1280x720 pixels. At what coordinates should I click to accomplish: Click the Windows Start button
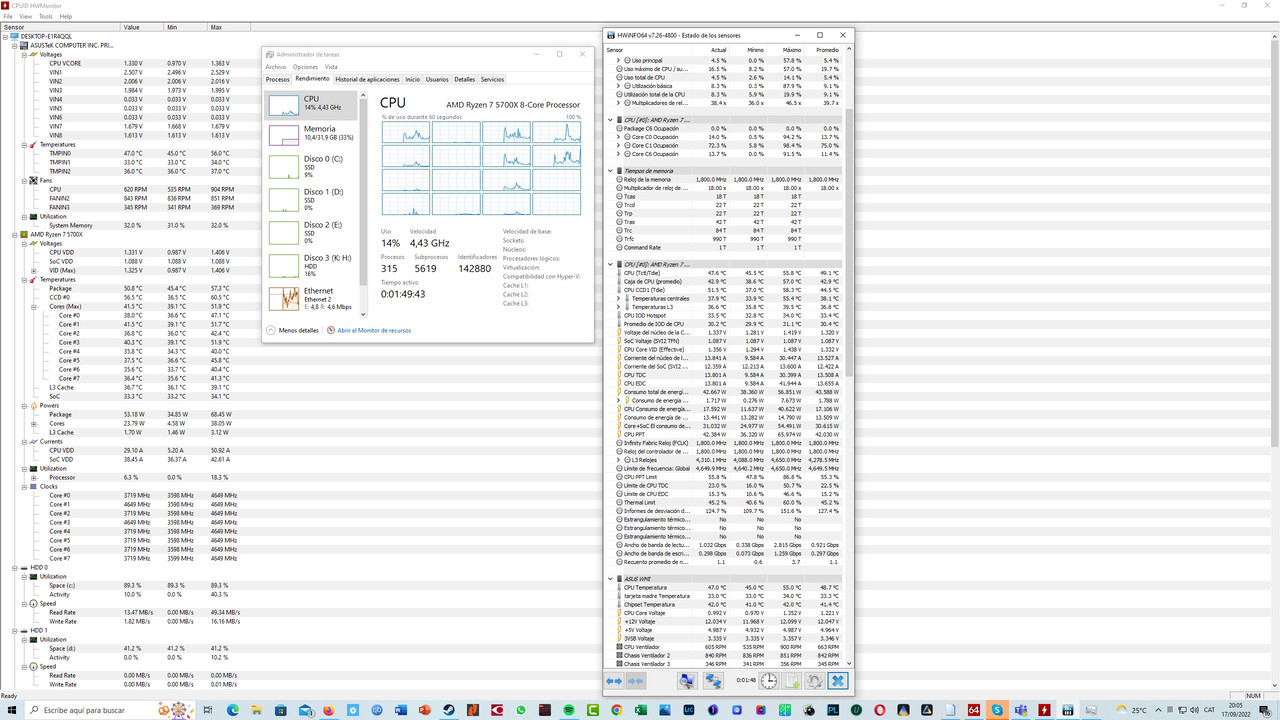[11, 710]
